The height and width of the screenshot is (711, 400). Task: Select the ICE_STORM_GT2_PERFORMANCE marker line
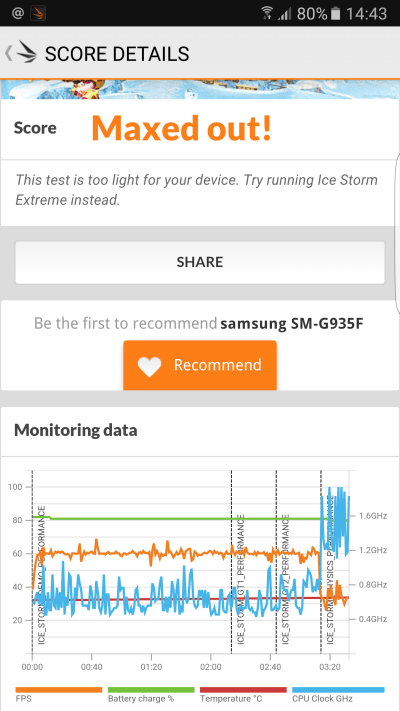click(276, 562)
